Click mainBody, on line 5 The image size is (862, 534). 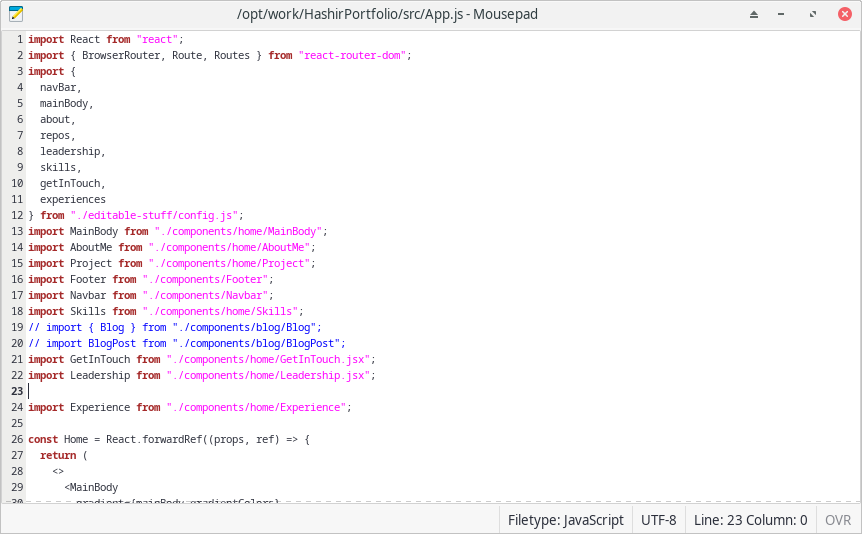tap(67, 103)
